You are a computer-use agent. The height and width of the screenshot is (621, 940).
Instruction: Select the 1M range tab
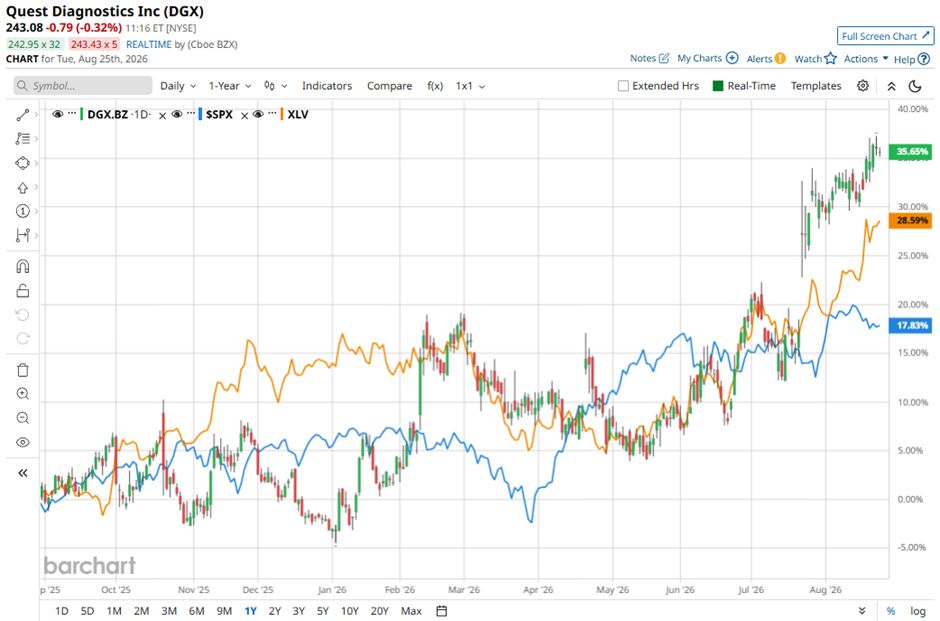pyautogui.click(x=114, y=611)
